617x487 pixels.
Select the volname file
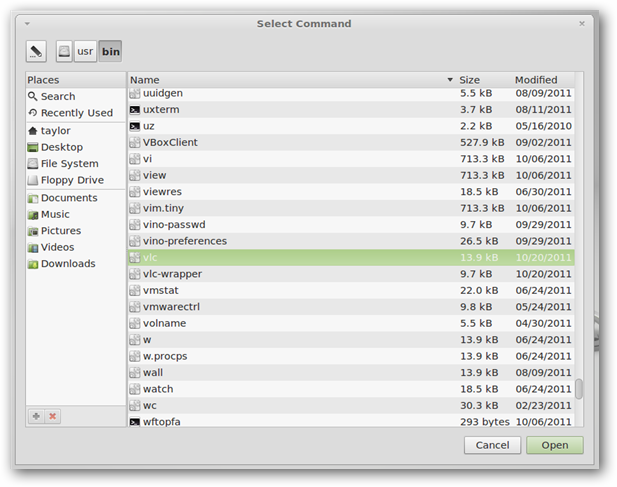(x=351, y=323)
